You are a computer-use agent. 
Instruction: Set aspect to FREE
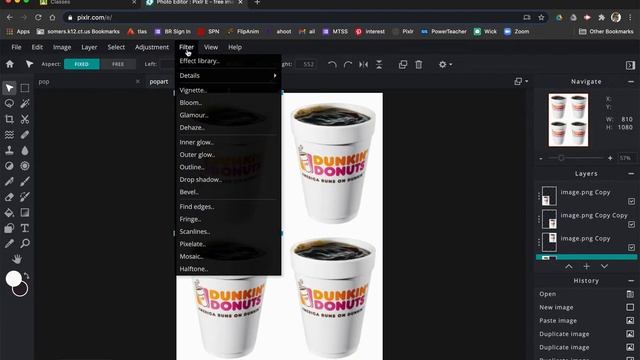click(x=118, y=64)
